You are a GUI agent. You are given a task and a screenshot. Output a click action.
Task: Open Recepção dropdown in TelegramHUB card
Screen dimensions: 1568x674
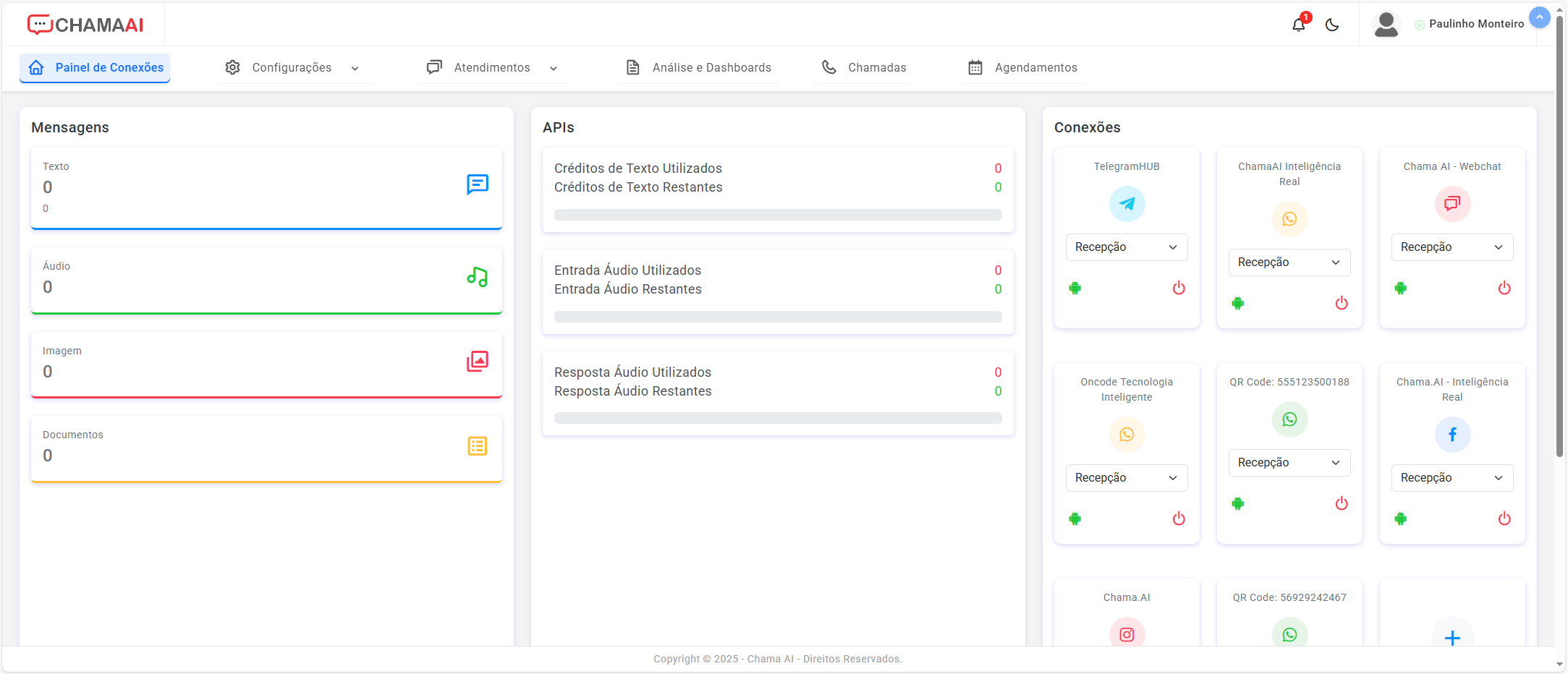[x=1126, y=247]
